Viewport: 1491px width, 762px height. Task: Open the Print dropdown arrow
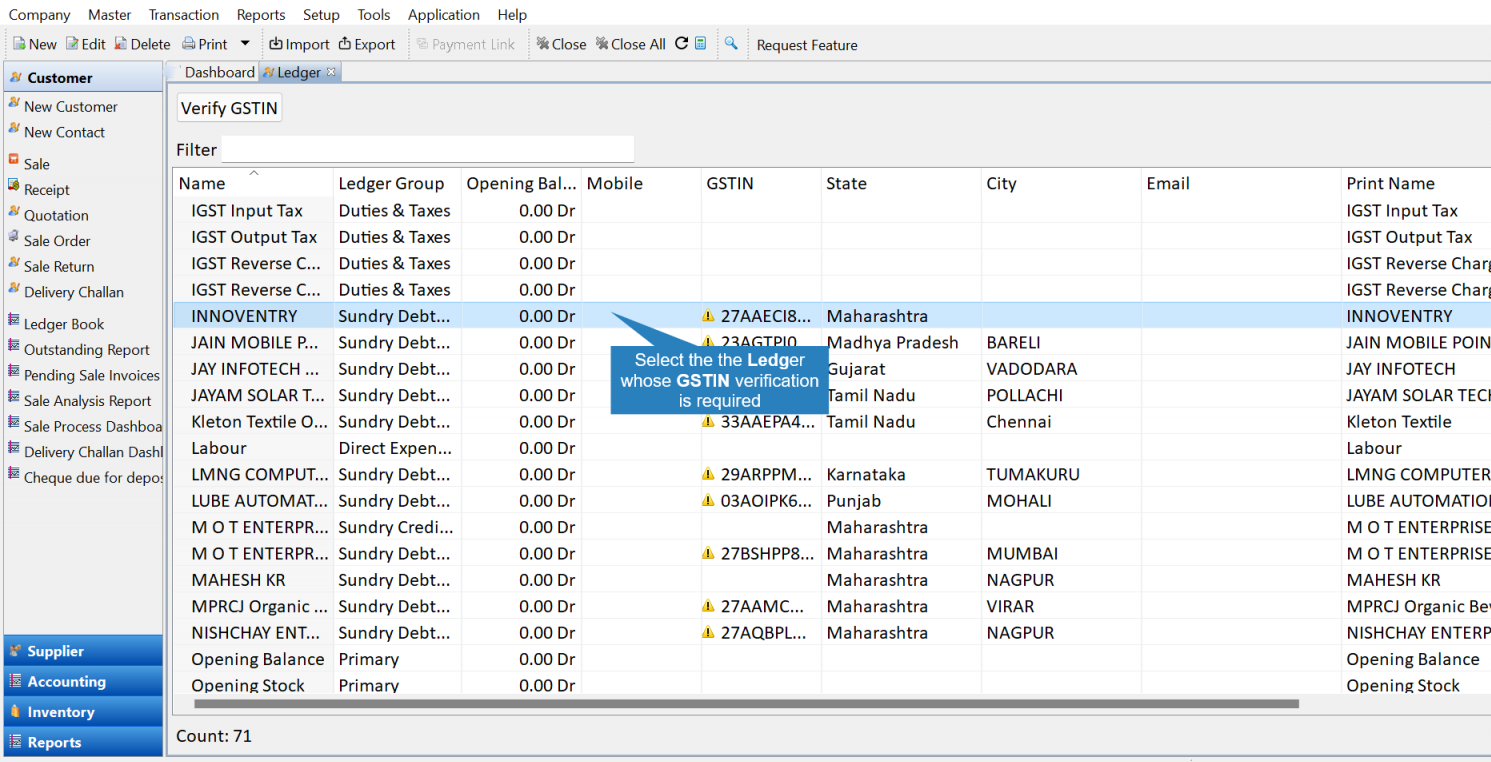[x=245, y=44]
